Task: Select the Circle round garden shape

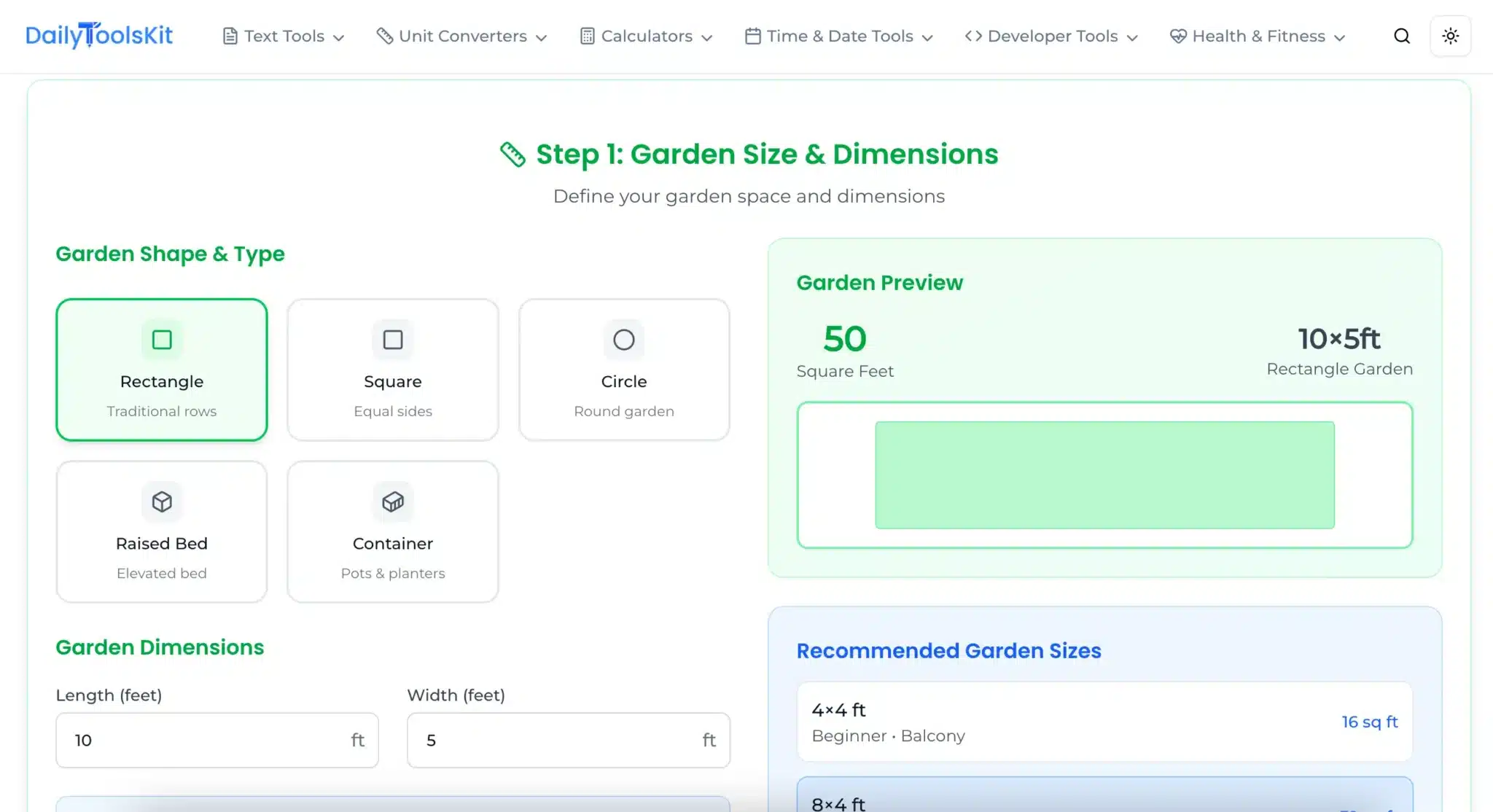Action: pos(624,370)
